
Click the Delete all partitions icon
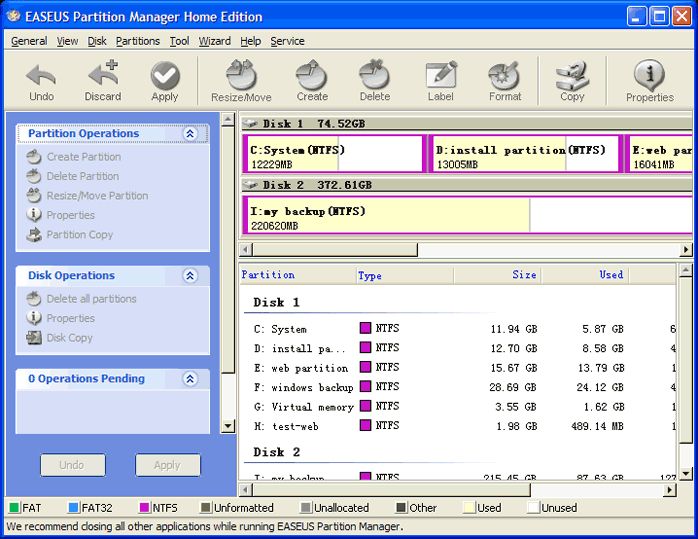(34, 299)
